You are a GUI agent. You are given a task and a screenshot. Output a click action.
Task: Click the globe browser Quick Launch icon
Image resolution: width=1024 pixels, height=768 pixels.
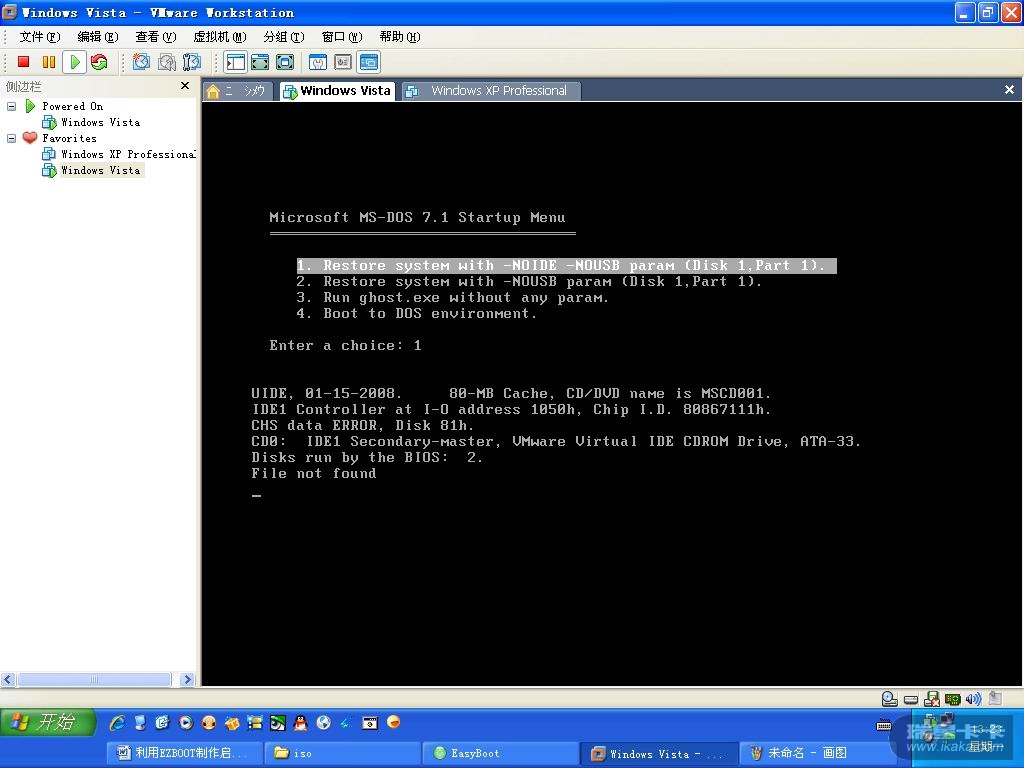point(323,722)
